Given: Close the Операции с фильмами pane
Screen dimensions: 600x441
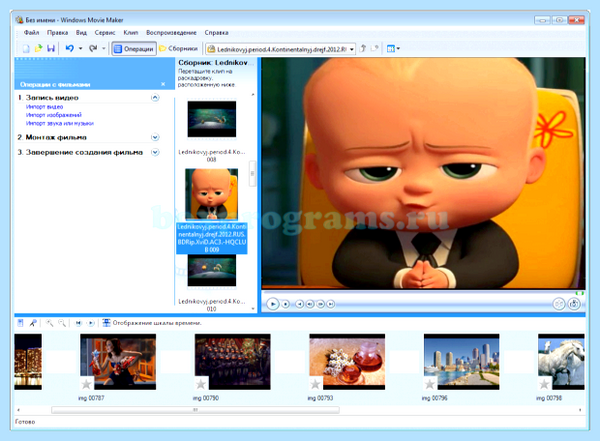Looking at the screenshot, I should point(163,84).
